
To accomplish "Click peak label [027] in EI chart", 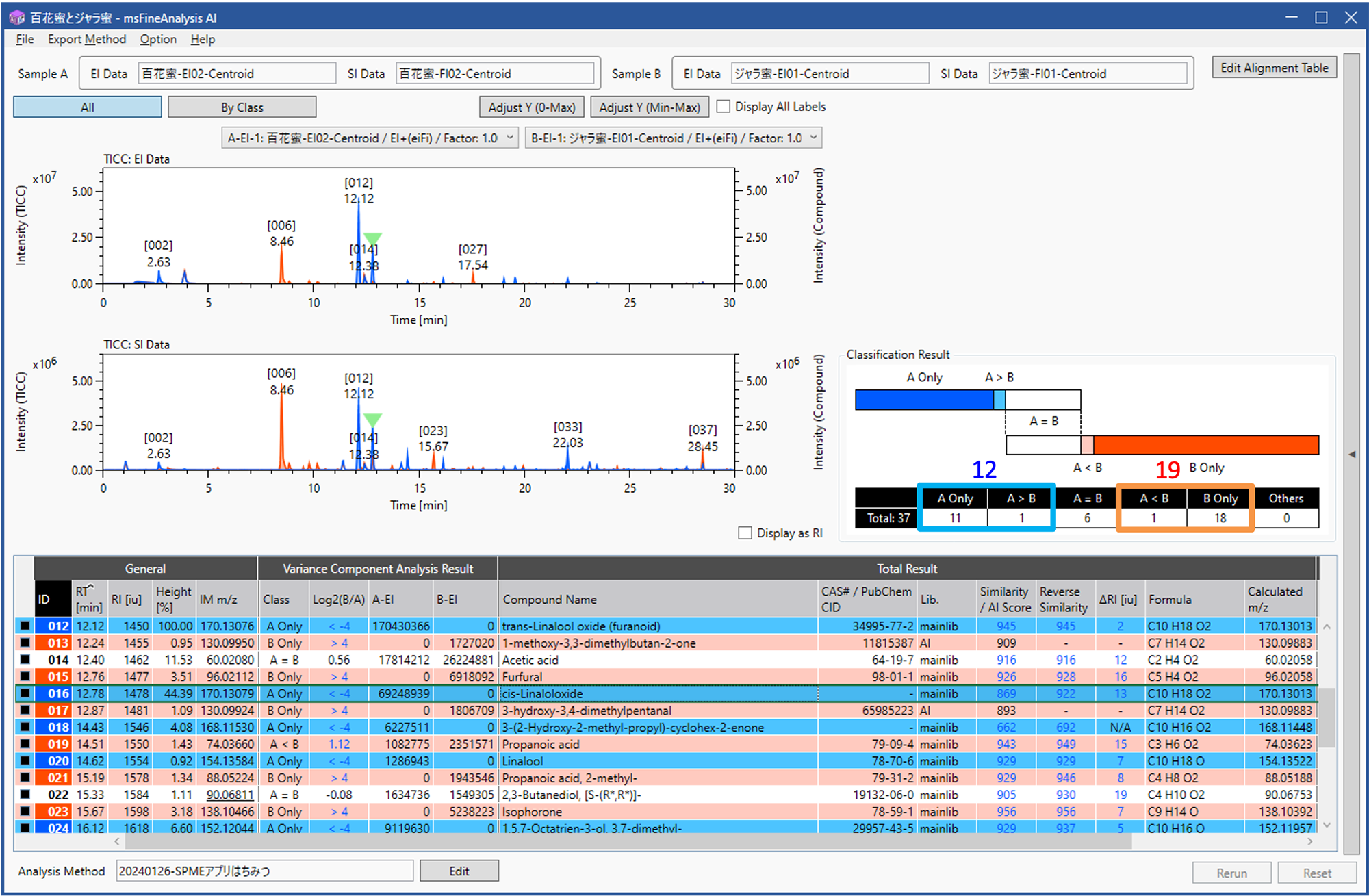I will pyautogui.click(x=472, y=248).
